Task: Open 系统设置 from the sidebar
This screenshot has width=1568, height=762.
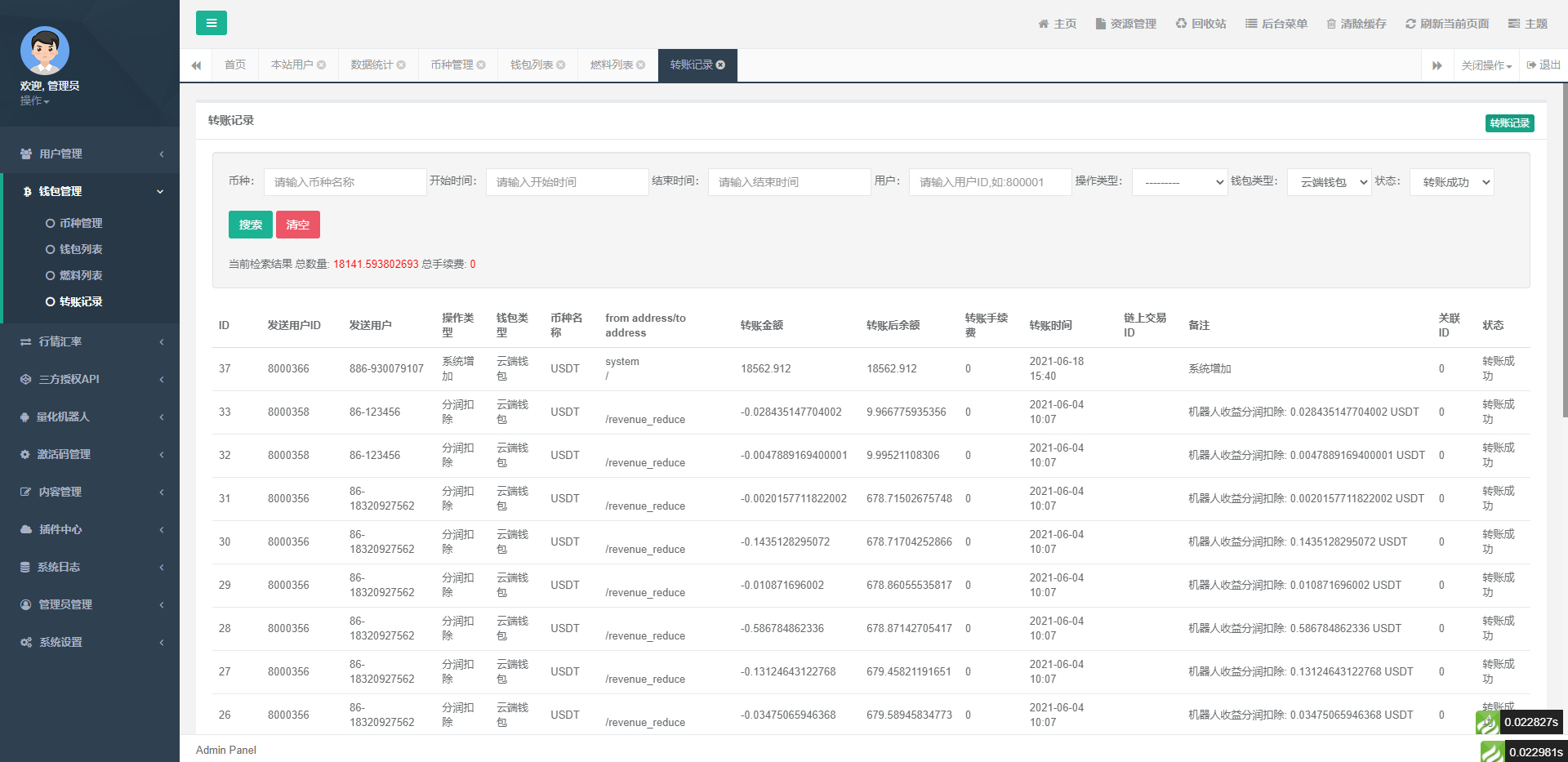Action: pos(90,642)
